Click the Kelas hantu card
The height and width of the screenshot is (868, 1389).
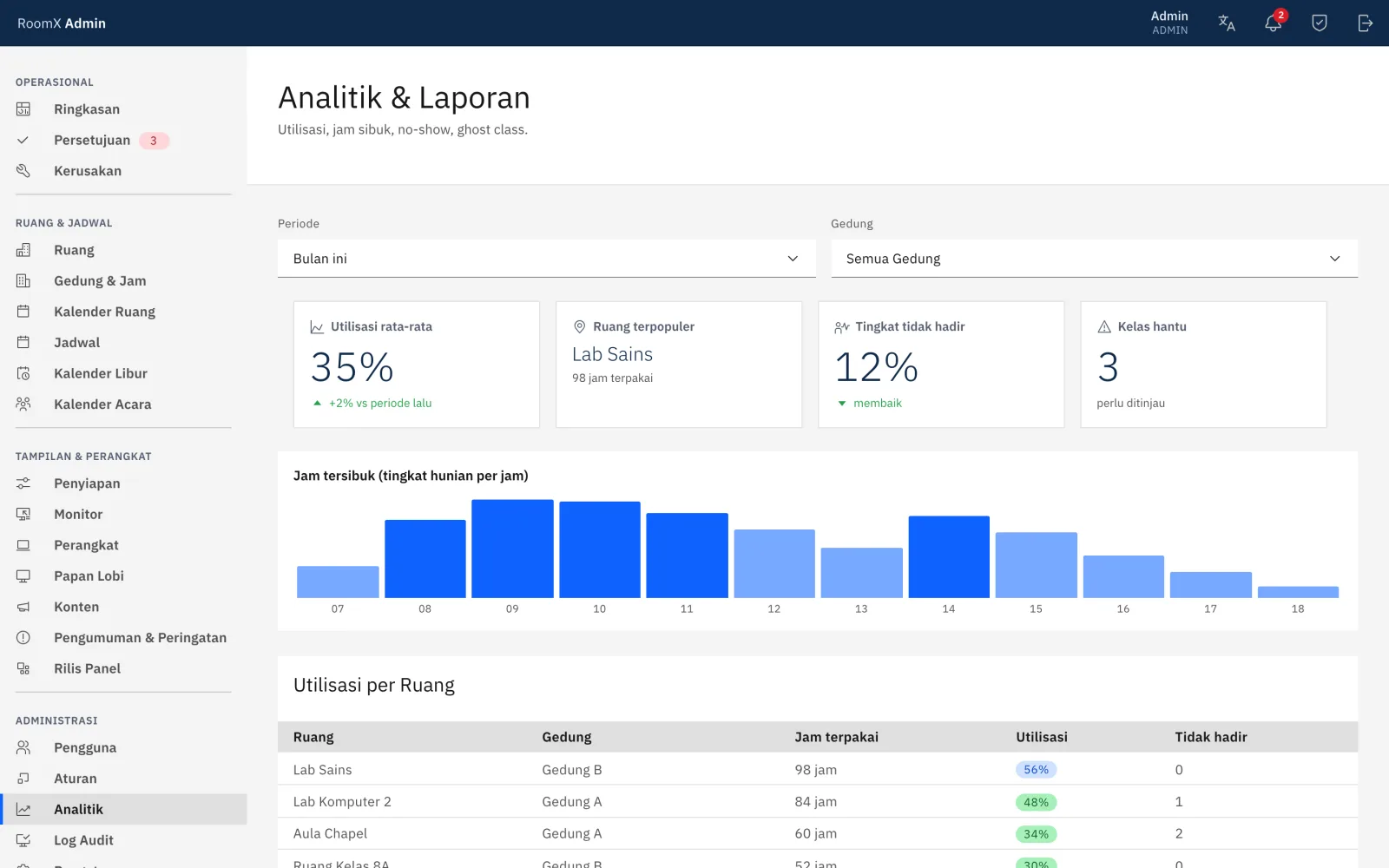pos(1203,365)
